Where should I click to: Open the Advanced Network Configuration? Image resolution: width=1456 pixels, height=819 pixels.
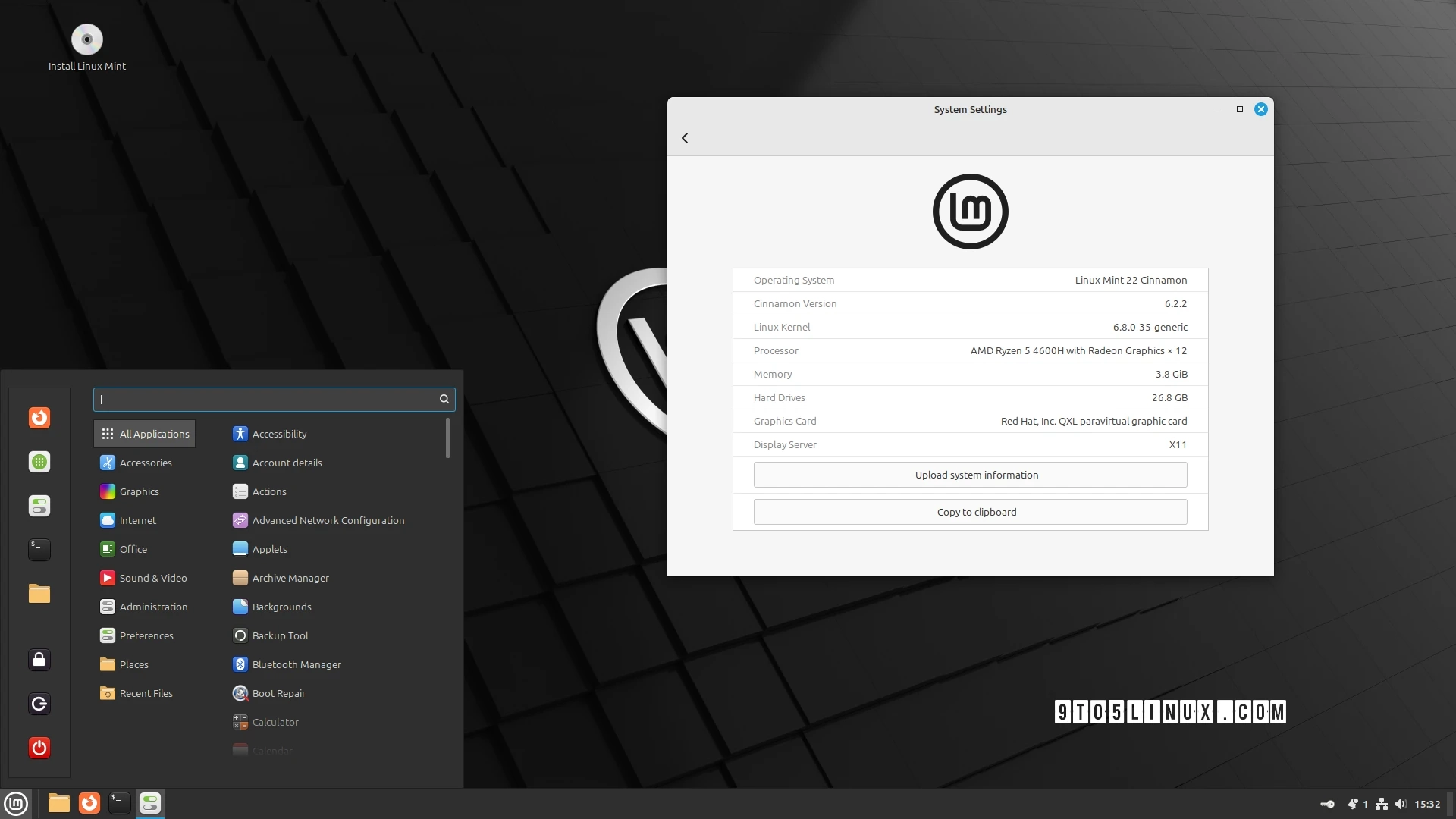coord(328,520)
